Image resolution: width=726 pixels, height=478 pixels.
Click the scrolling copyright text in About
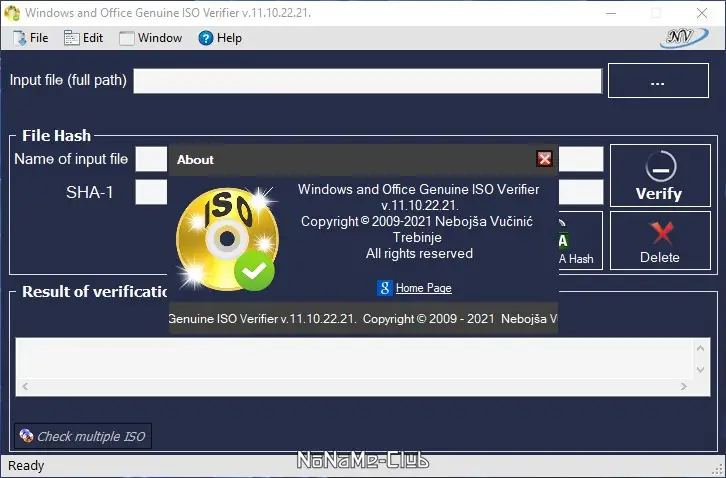point(363,319)
